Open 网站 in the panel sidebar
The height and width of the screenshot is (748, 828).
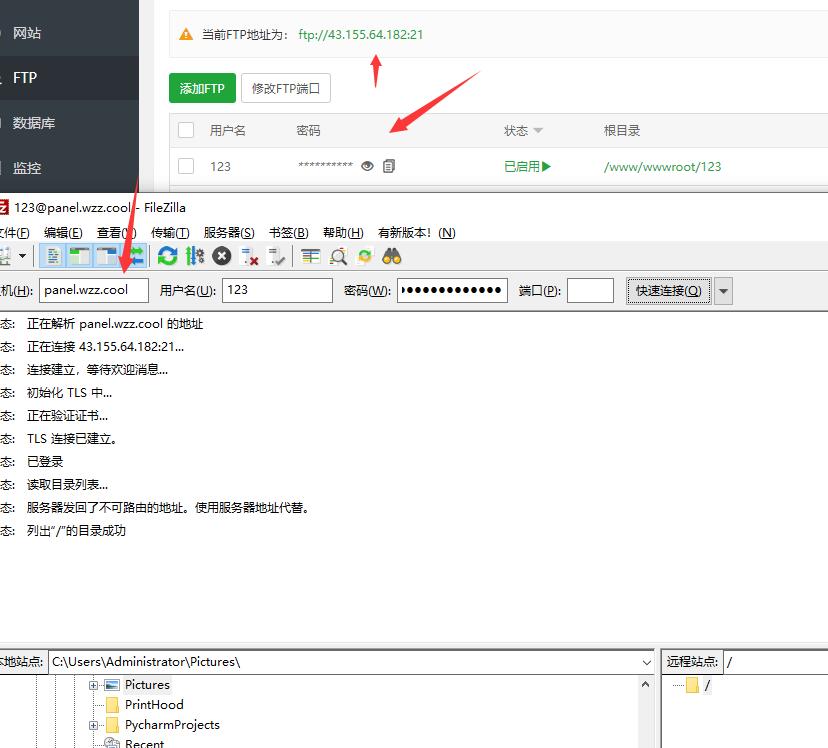pos(27,33)
